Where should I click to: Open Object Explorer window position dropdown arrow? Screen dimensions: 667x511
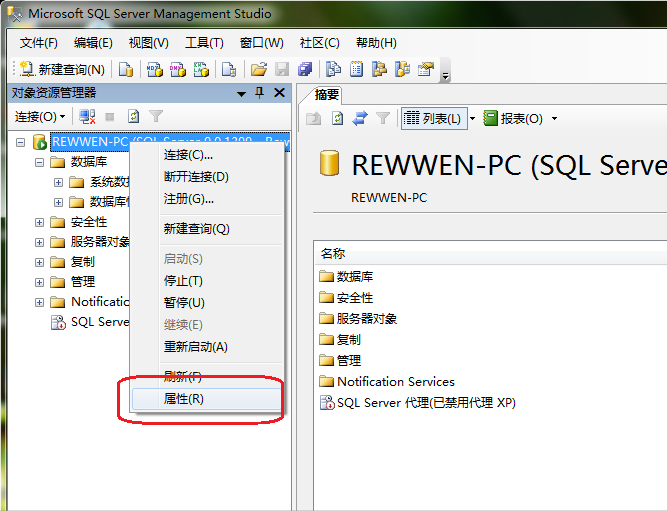coord(241,94)
